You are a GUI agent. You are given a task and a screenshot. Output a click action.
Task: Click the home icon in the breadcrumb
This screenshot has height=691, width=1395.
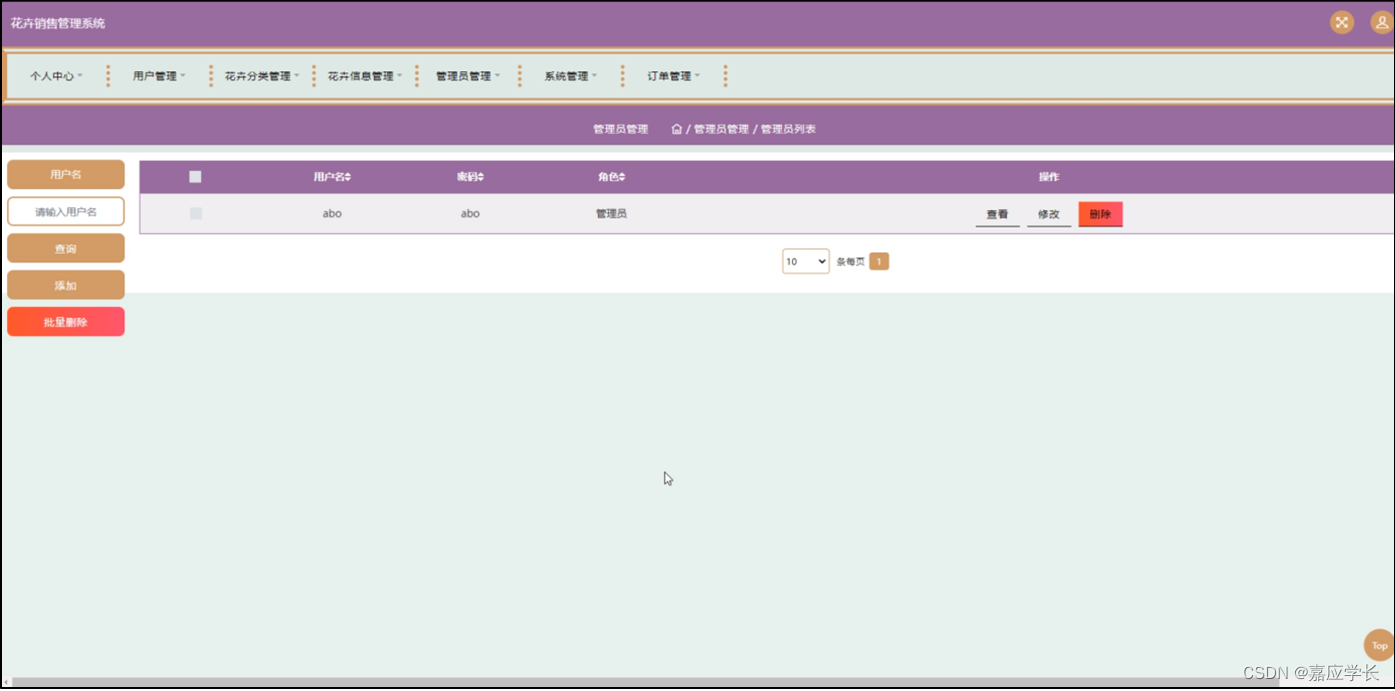click(x=677, y=129)
